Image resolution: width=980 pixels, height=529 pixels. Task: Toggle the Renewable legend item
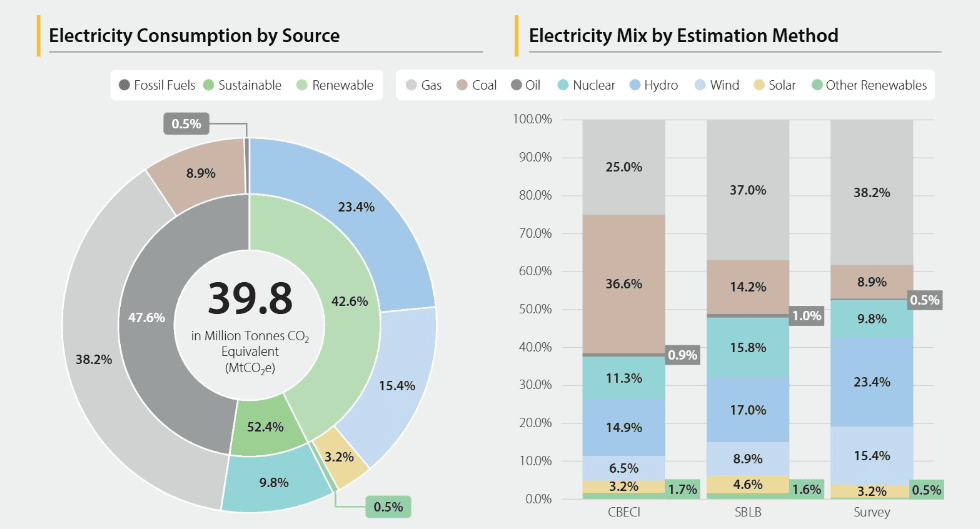pyautogui.click(x=335, y=85)
